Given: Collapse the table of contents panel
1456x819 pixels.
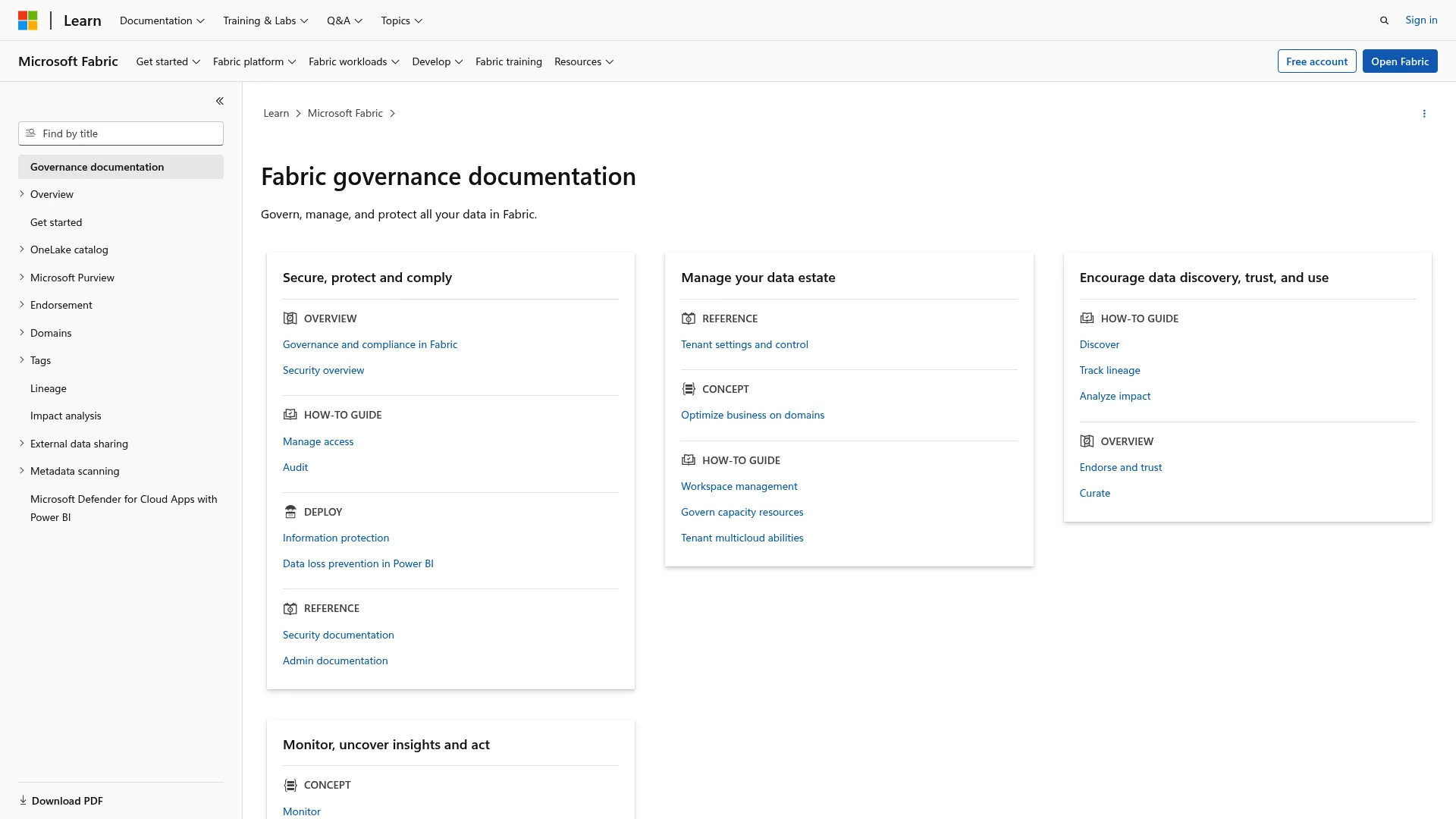Looking at the screenshot, I should coord(219,101).
